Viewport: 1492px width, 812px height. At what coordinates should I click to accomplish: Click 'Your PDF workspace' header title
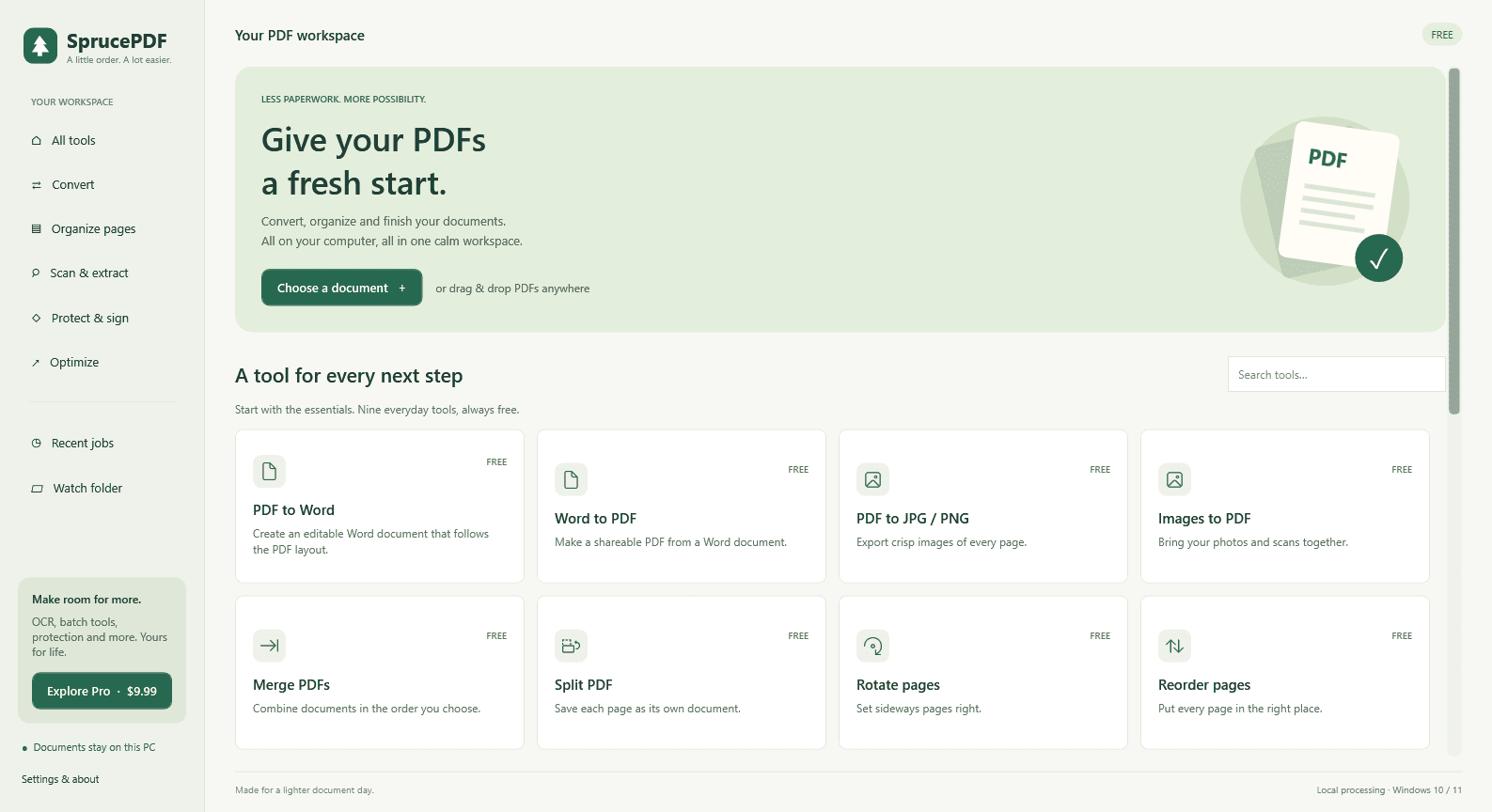tap(300, 36)
